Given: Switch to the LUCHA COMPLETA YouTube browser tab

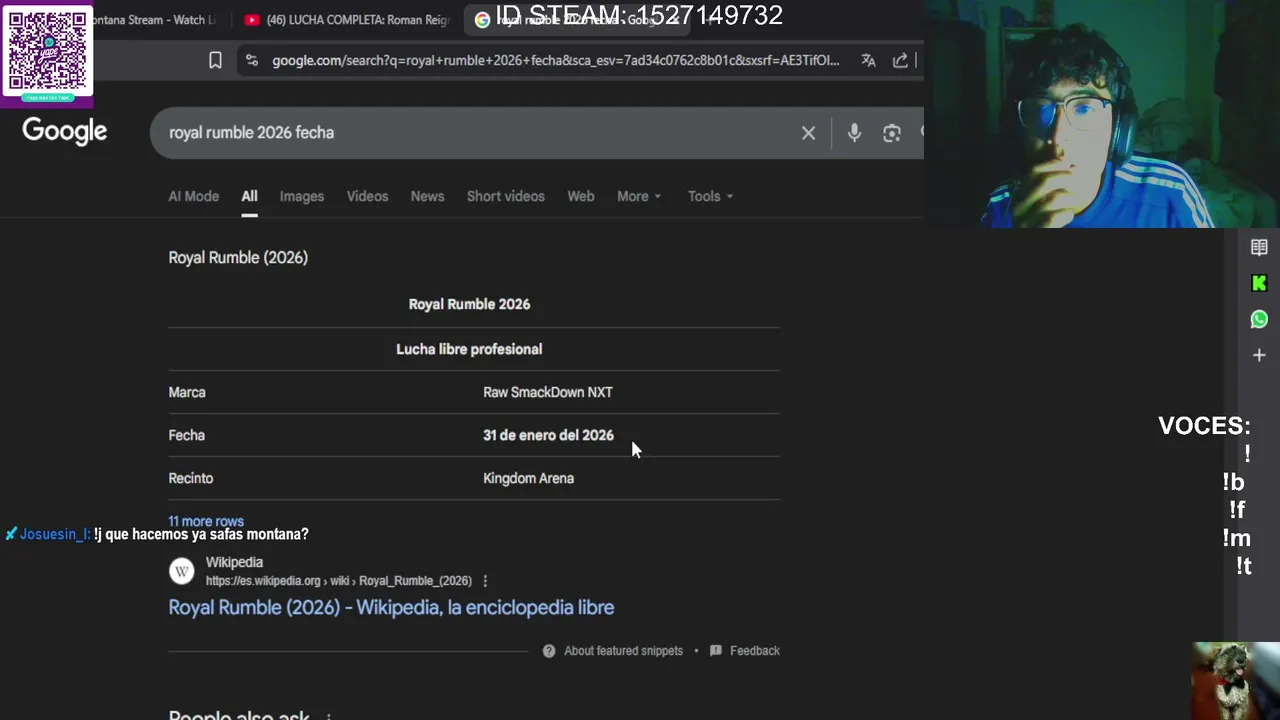Looking at the screenshot, I should (348, 20).
